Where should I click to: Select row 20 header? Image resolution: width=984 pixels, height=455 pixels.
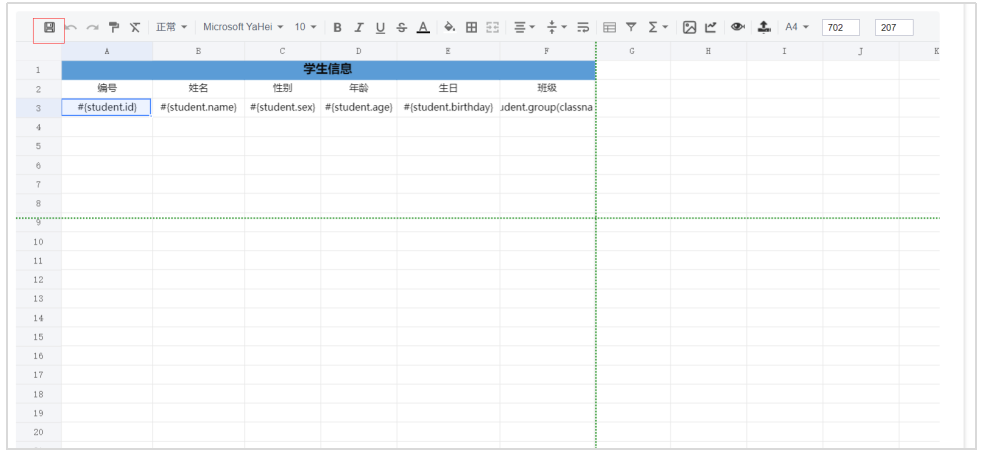pos(38,432)
